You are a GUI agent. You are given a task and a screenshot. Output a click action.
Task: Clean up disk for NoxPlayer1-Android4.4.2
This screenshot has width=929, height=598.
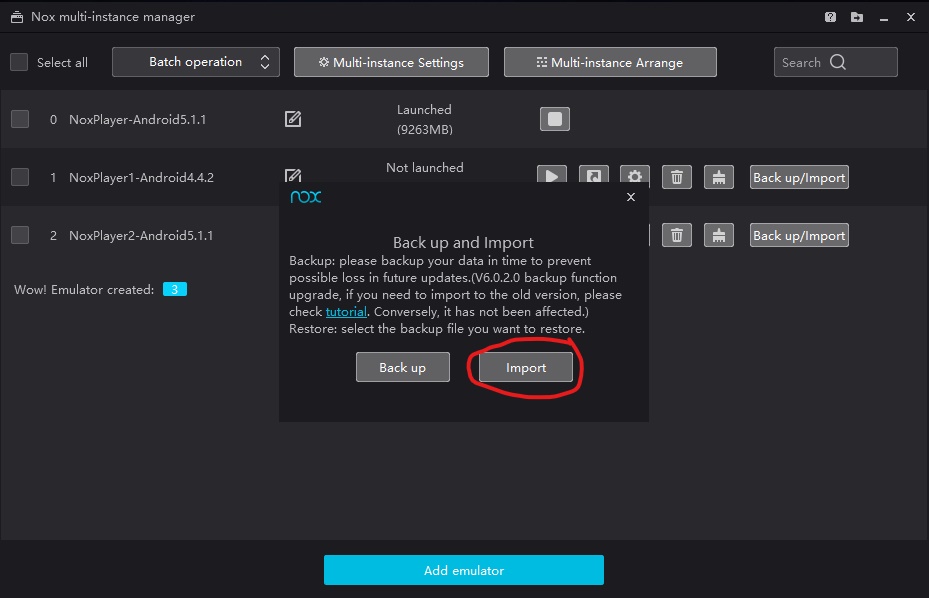click(719, 177)
